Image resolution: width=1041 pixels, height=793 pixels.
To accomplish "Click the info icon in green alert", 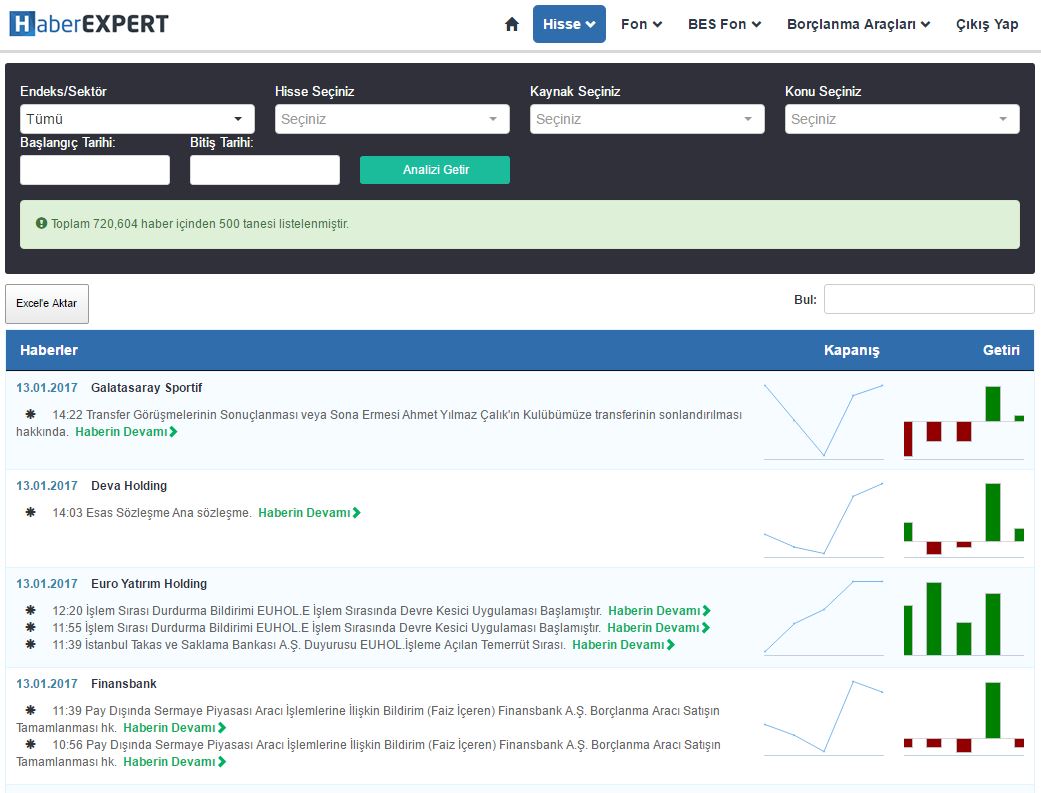I will [41, 223].
